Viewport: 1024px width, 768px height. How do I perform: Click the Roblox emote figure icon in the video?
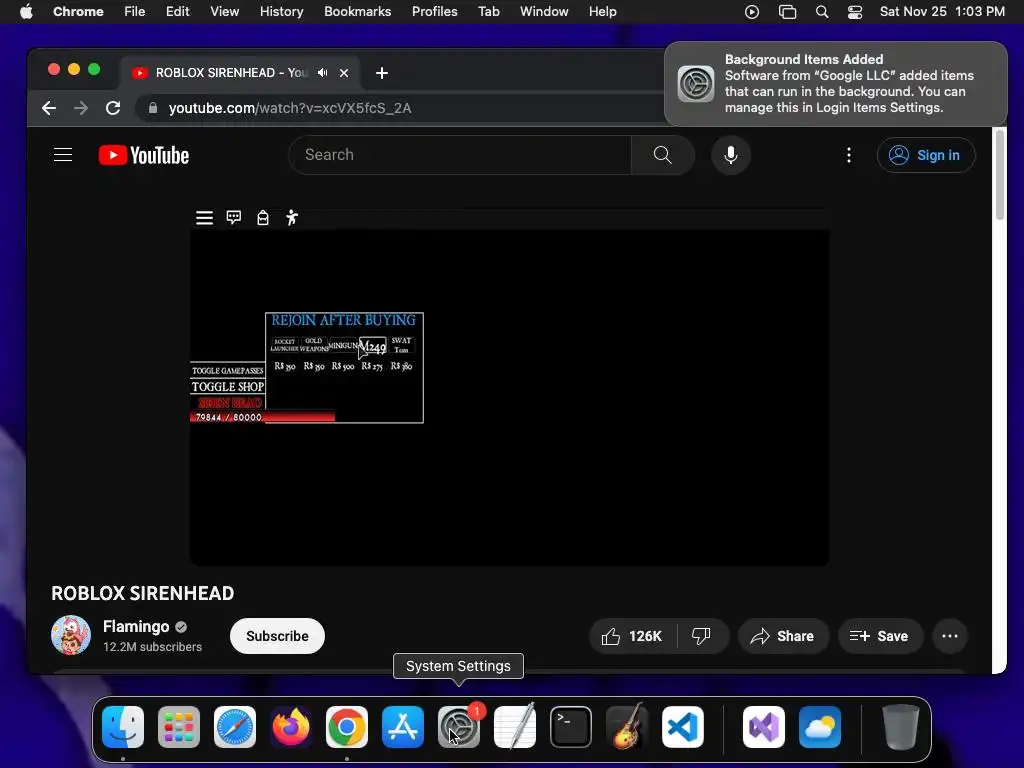point(292,217)
